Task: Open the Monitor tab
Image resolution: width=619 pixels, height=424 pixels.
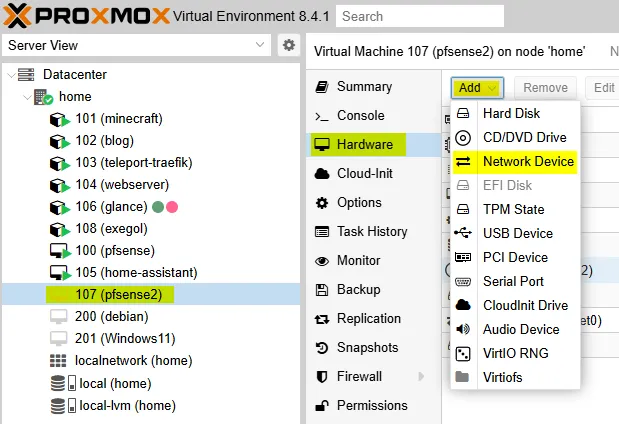Action: (373, 261)
